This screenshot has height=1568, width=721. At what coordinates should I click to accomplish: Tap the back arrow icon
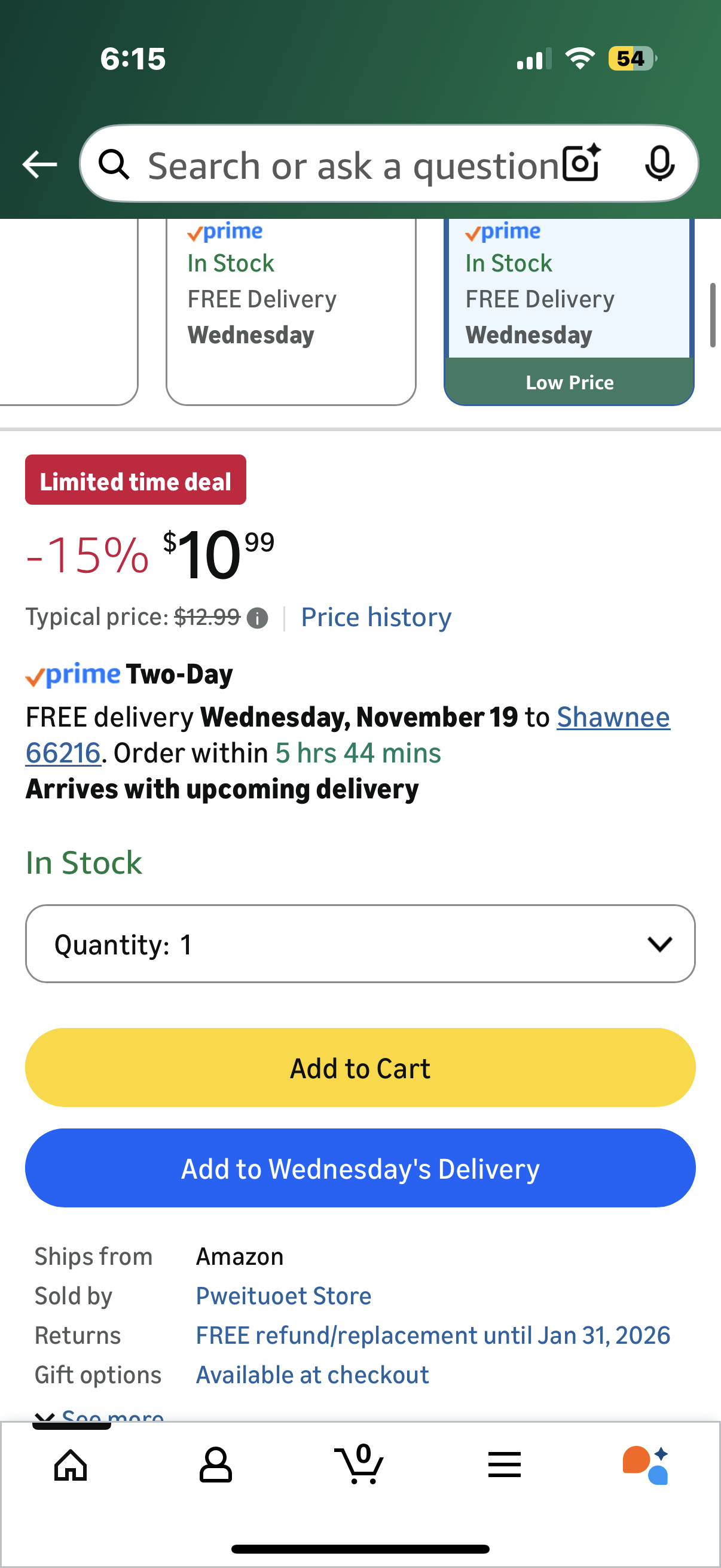[39, 164]
